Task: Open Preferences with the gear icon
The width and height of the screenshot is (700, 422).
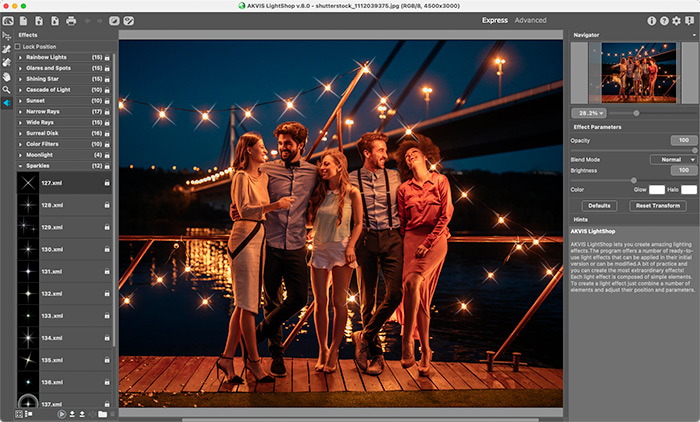Action: pyautogui.click(x=677, y=20)
